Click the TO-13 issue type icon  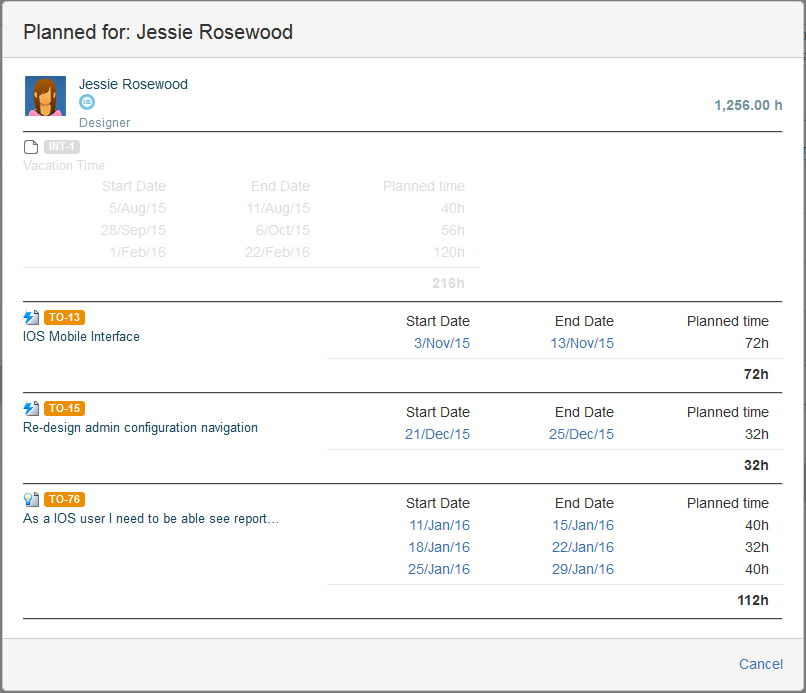[31, 318]
